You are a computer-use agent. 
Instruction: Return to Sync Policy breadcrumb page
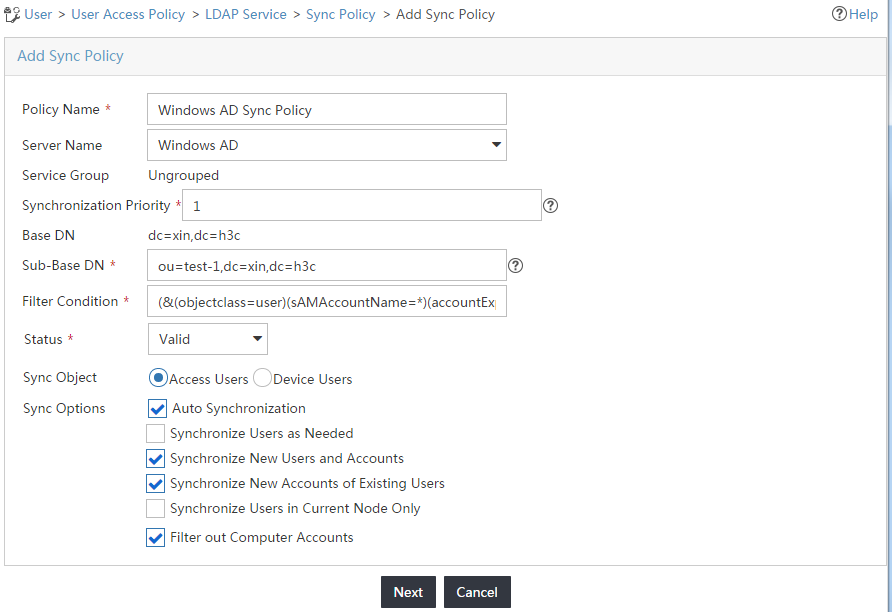coord(341,14)
